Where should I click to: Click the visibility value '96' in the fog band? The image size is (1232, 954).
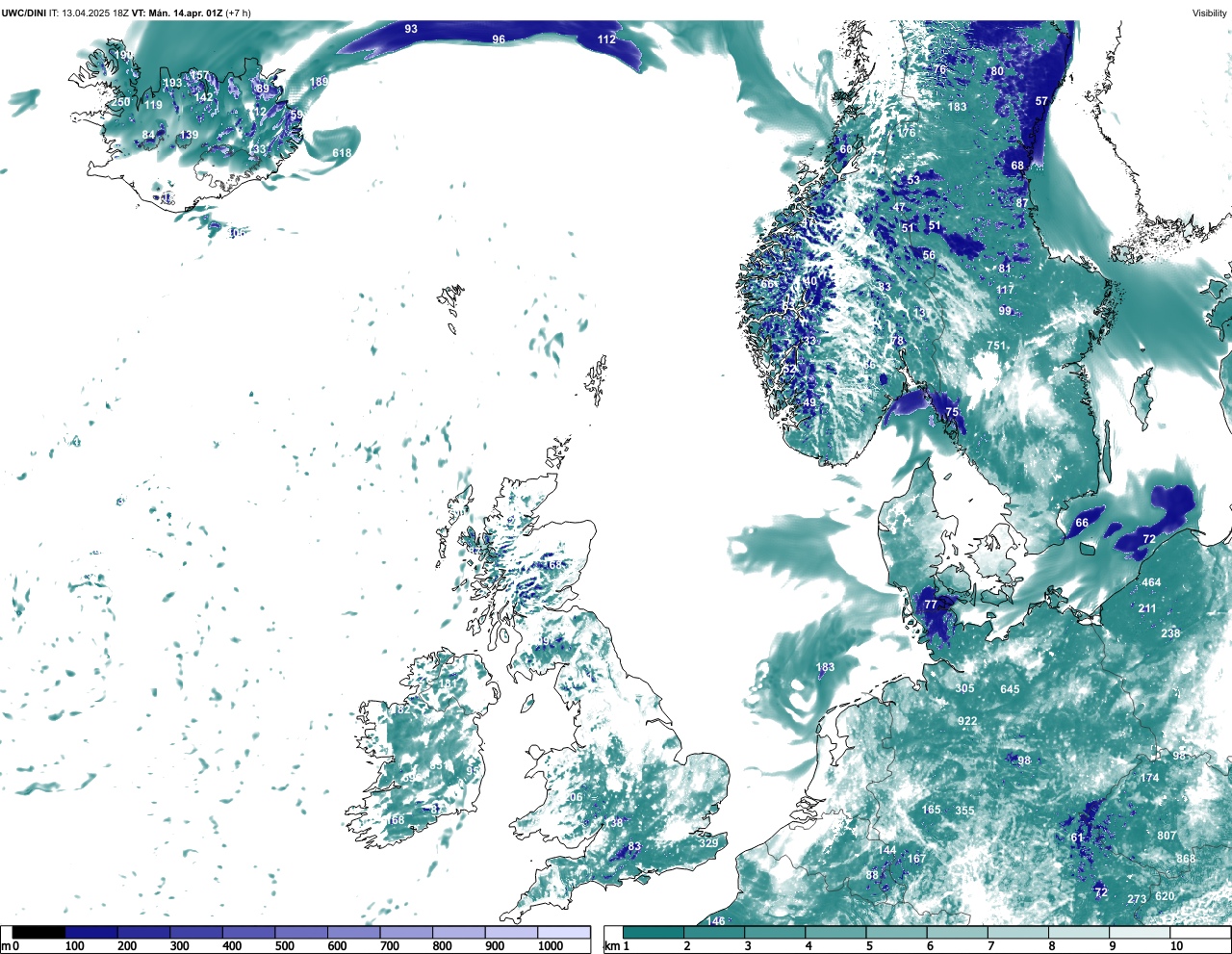coord(499,39)
